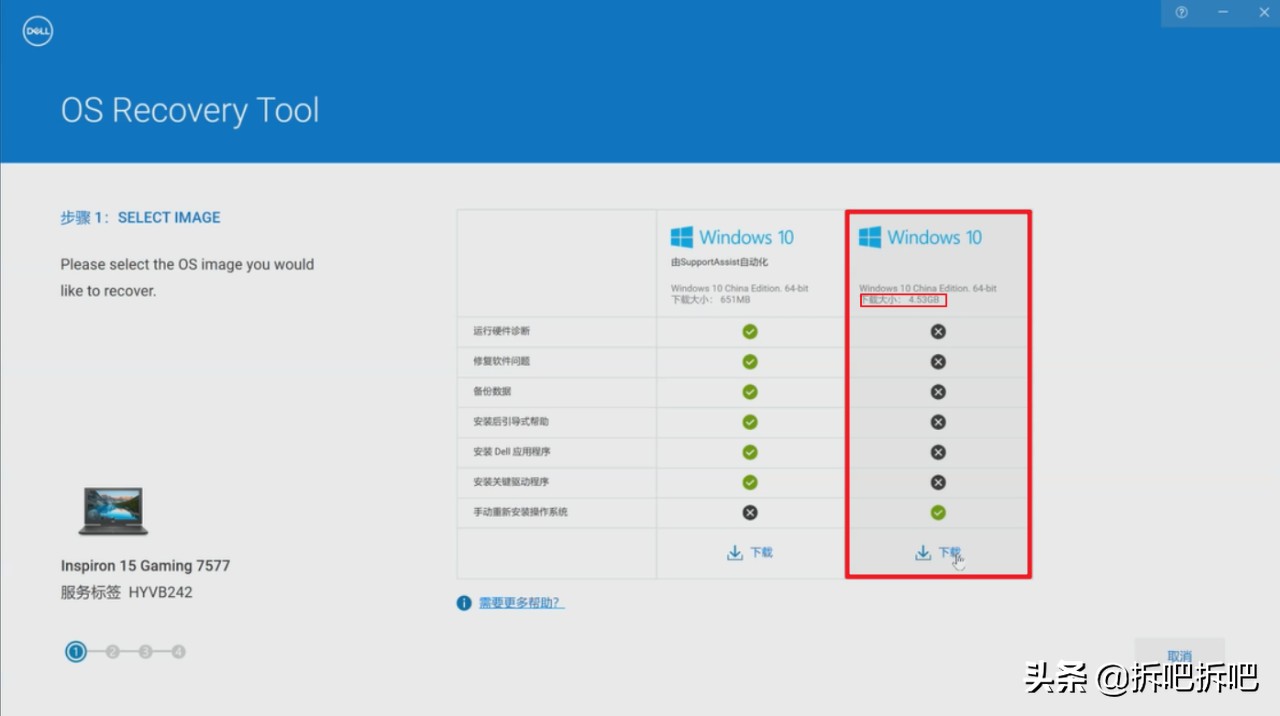Click green check for 修复软件问题 row

pyautogui.click(x=750, y=361)
